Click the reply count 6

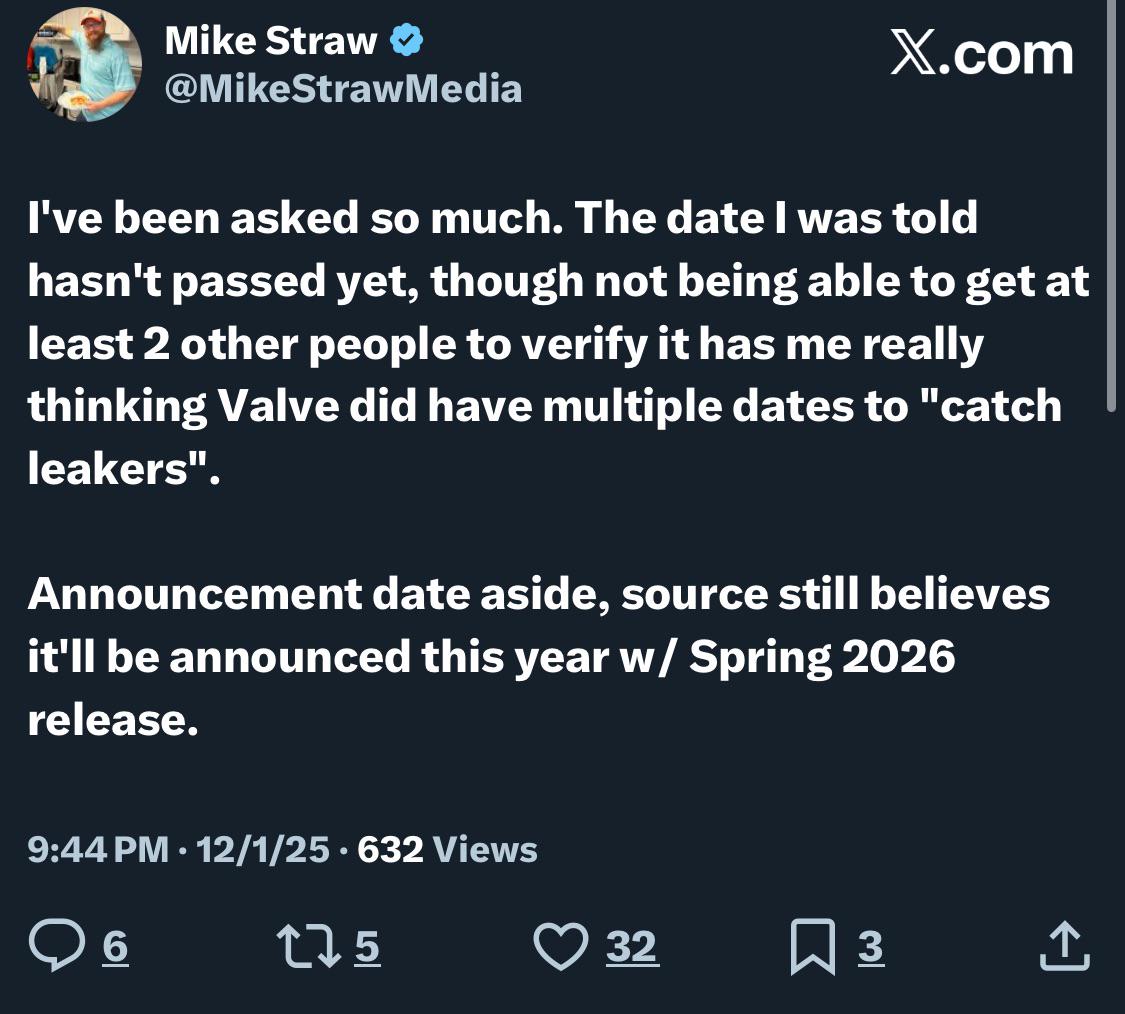116,946
